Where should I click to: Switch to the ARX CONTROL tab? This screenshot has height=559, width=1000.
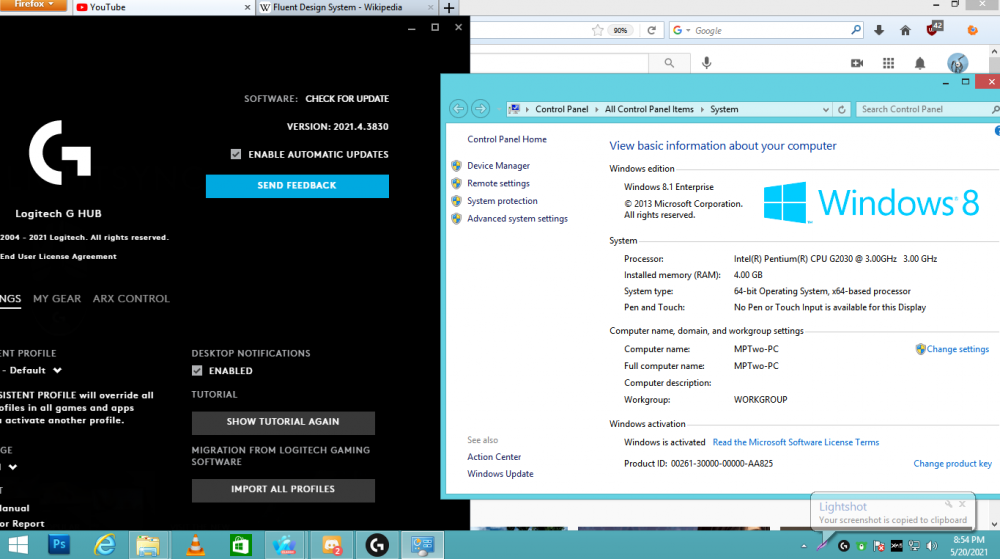[x=131, y=298]
